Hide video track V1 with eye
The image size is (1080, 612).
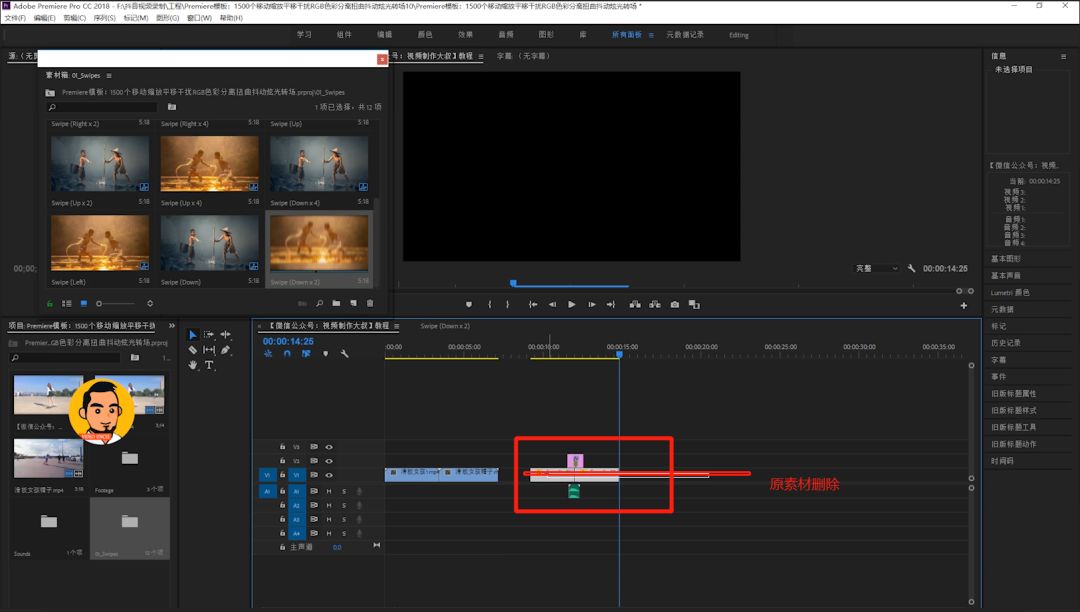(x=329, y=475)
